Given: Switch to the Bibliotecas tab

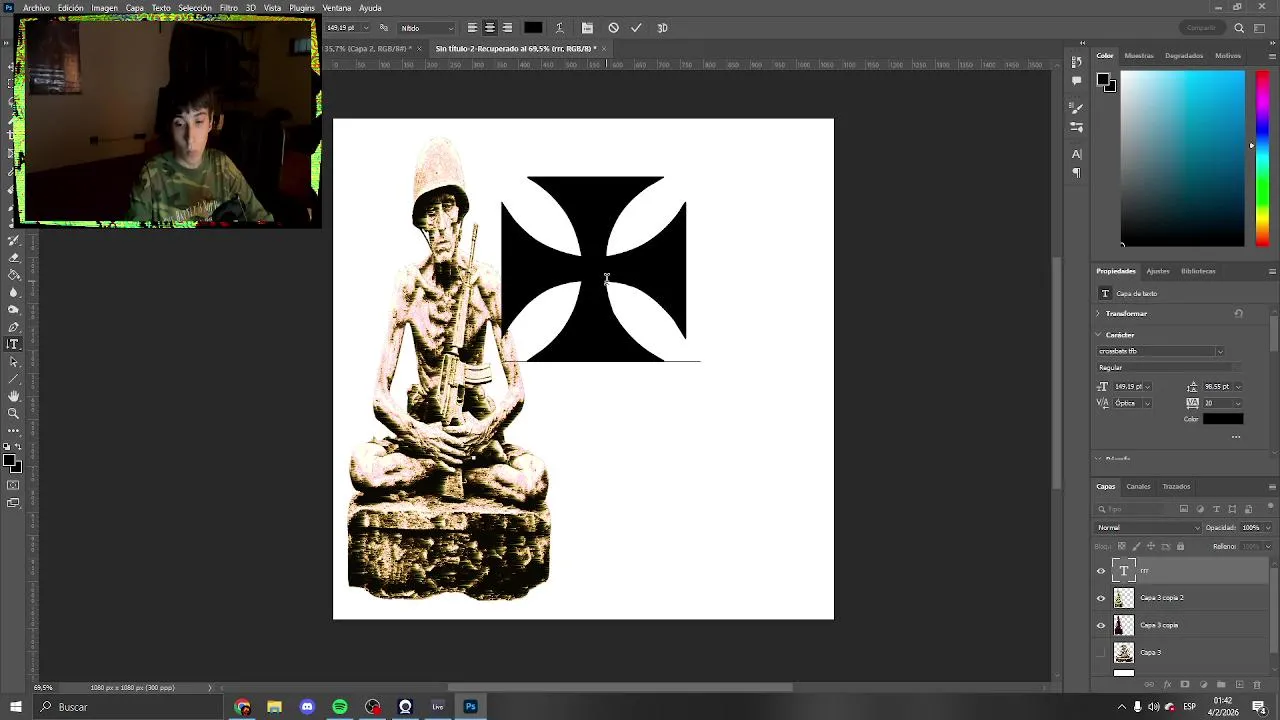Looking at the screenshot, I should pyautogui.click(x=1198, y=271).
